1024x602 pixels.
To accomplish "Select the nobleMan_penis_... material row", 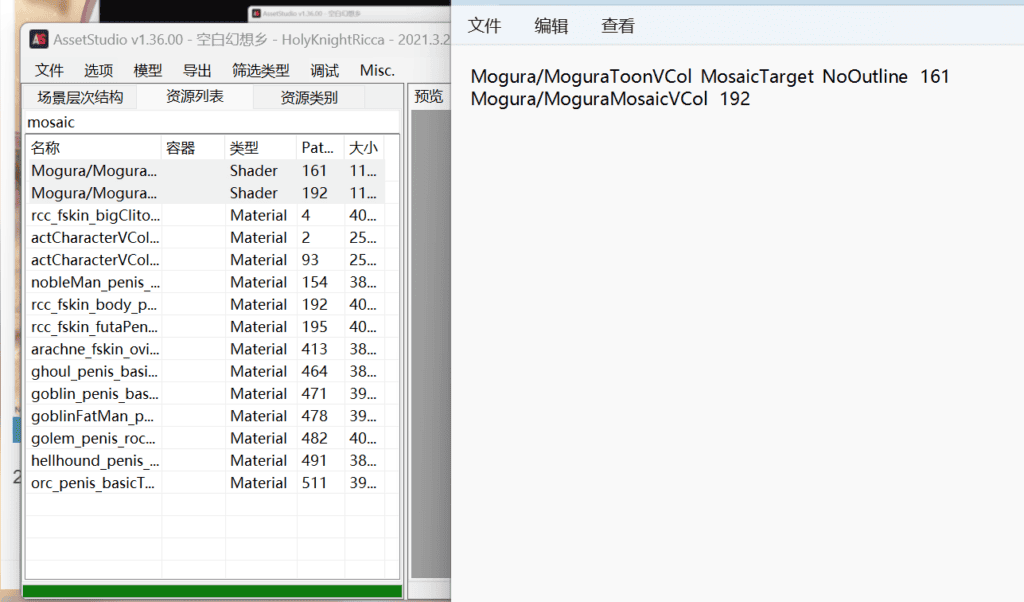I will [206, 282].
